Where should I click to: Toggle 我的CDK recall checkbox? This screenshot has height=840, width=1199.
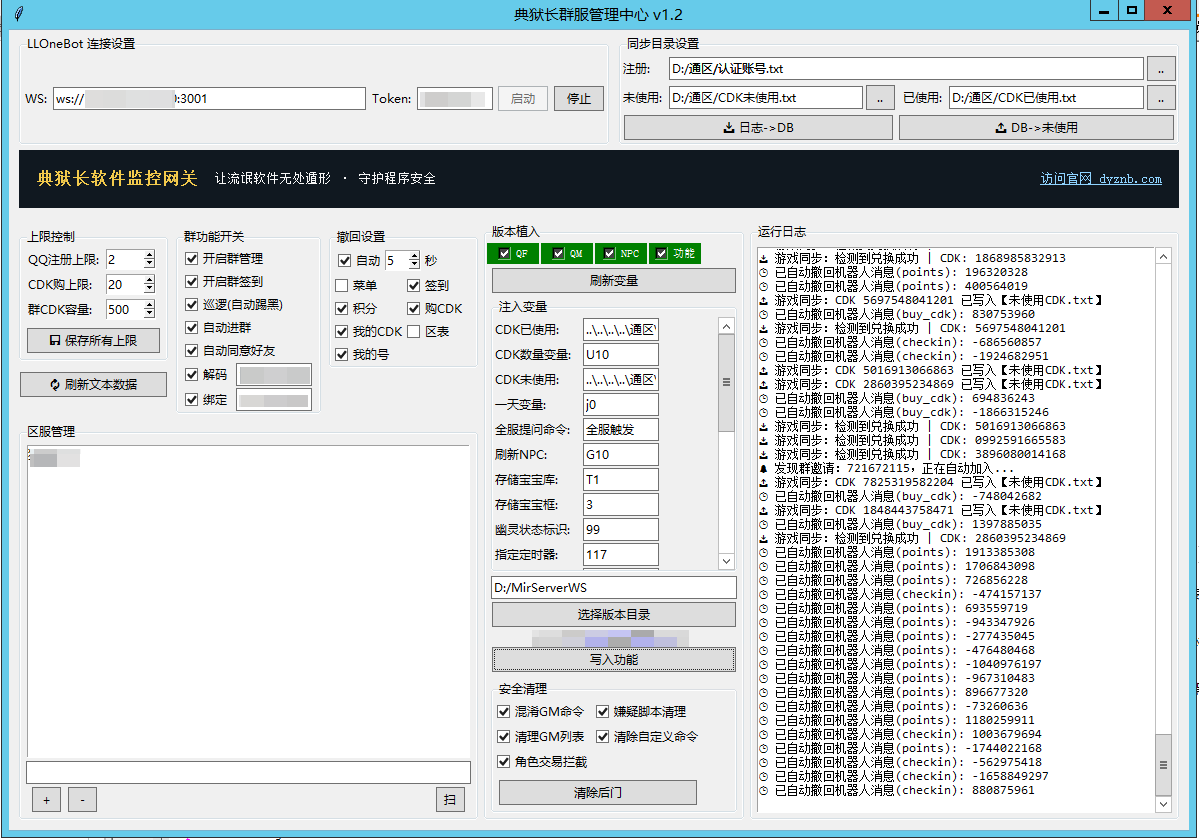pos(342,331)
